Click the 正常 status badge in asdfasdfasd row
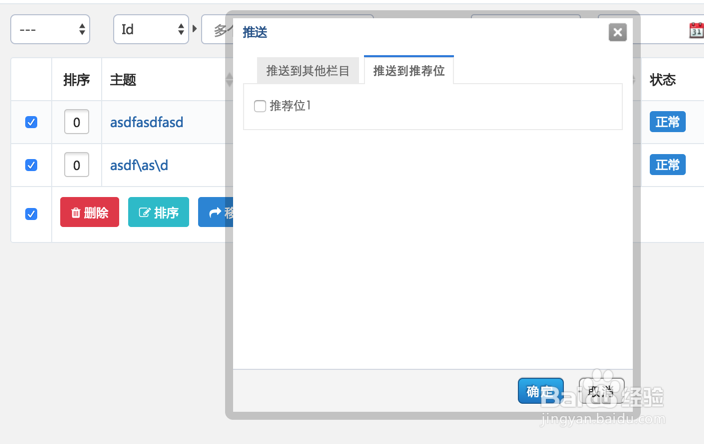The image size is (704, 444). pyautogui.click(x=667, y=122)
